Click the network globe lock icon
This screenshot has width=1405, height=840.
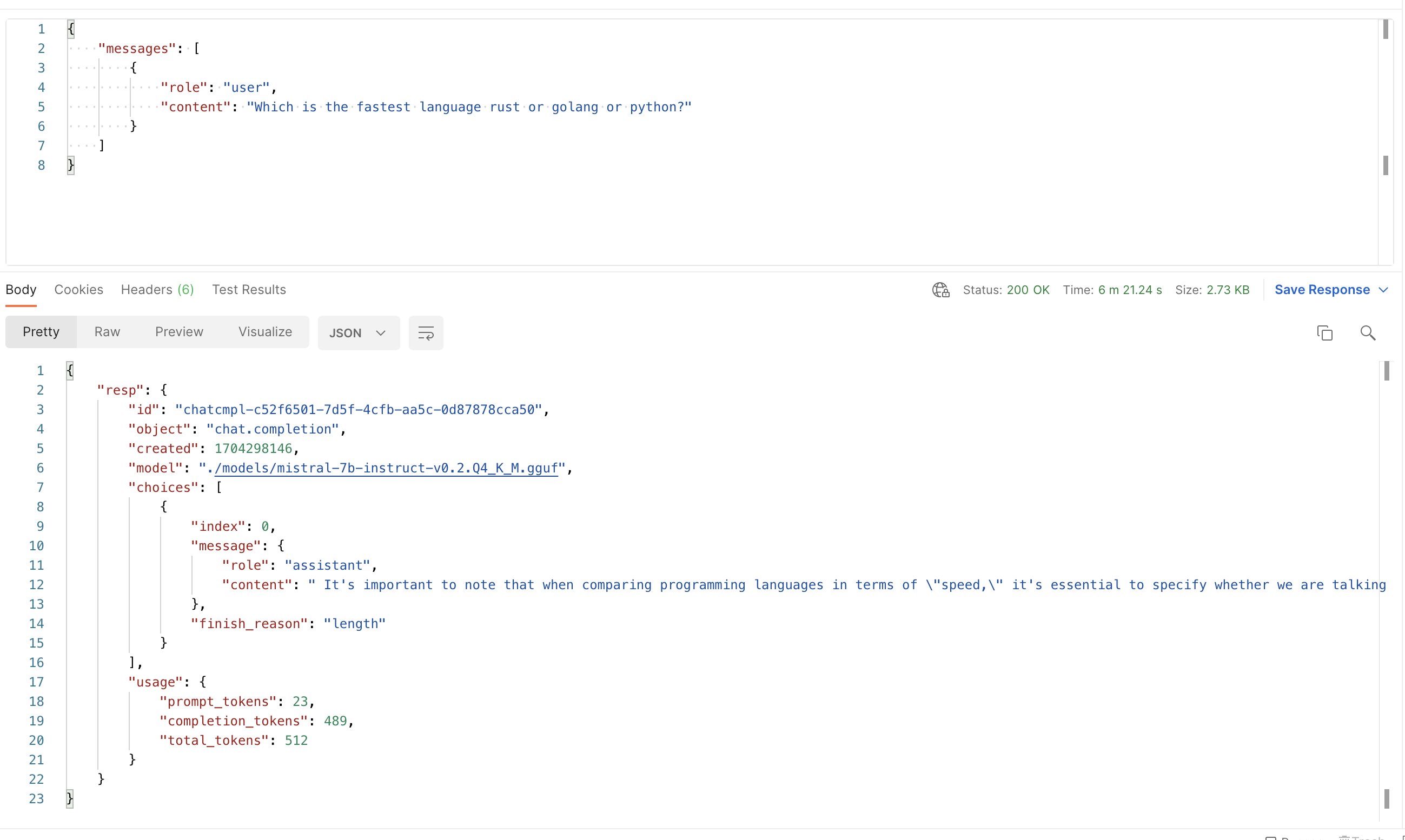[x=940, y=290]
